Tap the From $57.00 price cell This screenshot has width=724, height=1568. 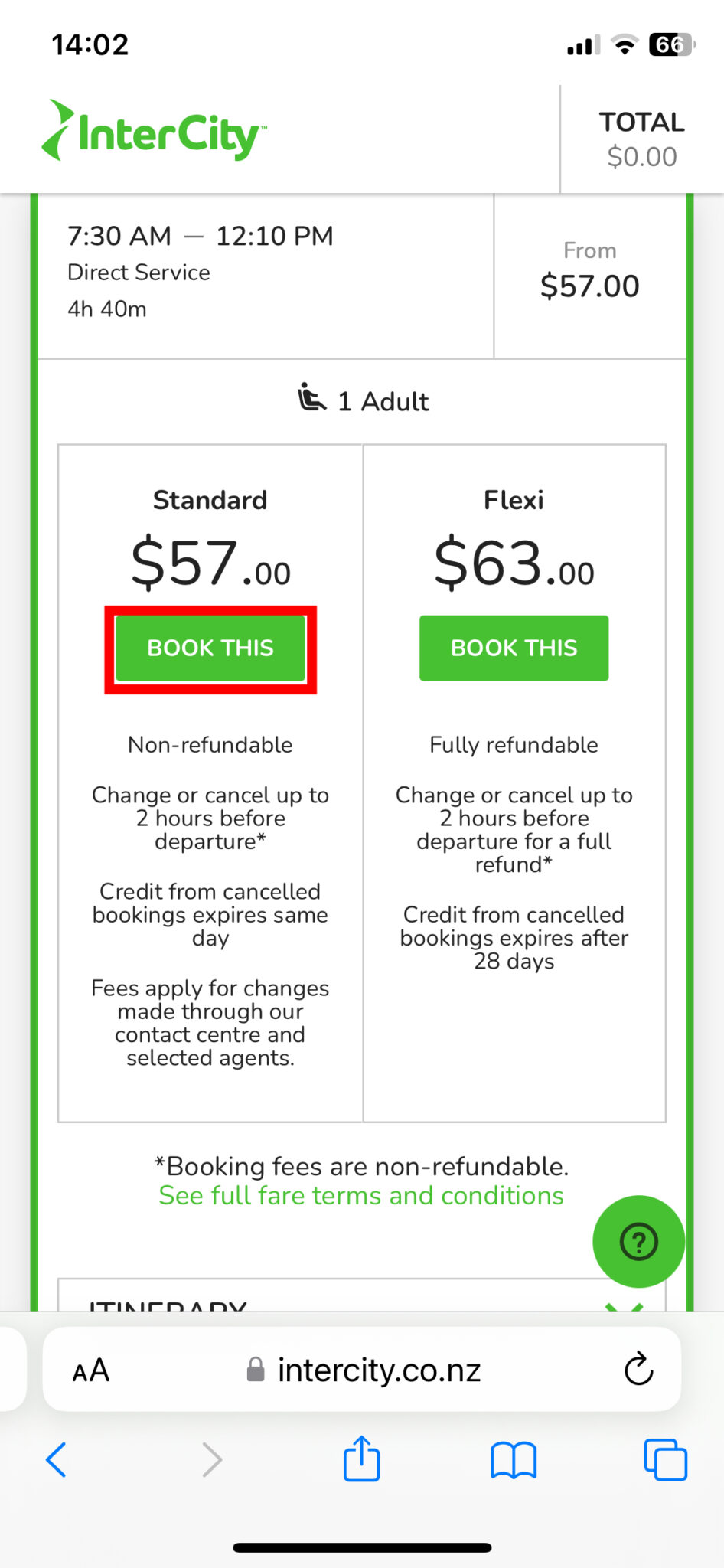coord(589,273)
